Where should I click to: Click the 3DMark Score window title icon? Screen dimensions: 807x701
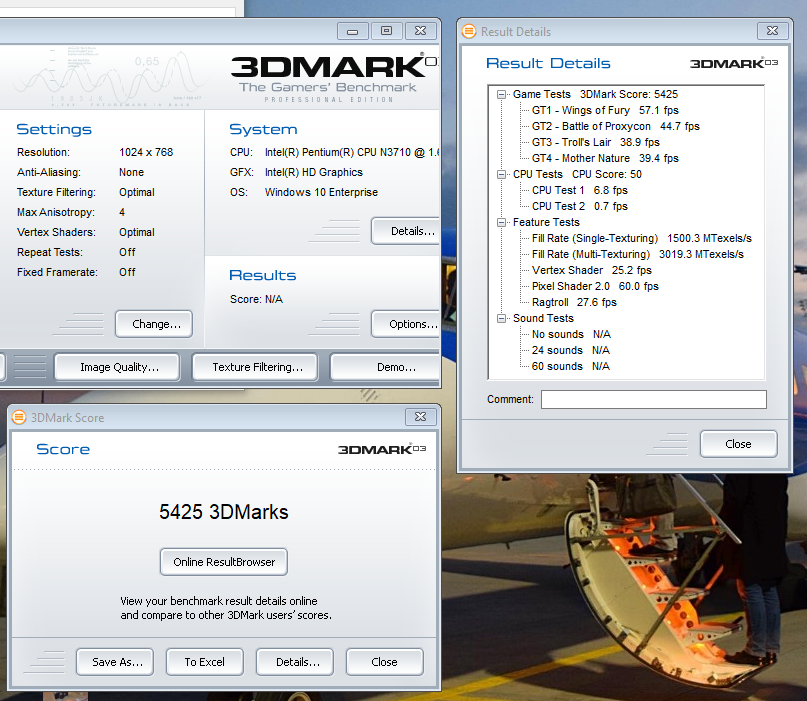(x=19, y=417)
